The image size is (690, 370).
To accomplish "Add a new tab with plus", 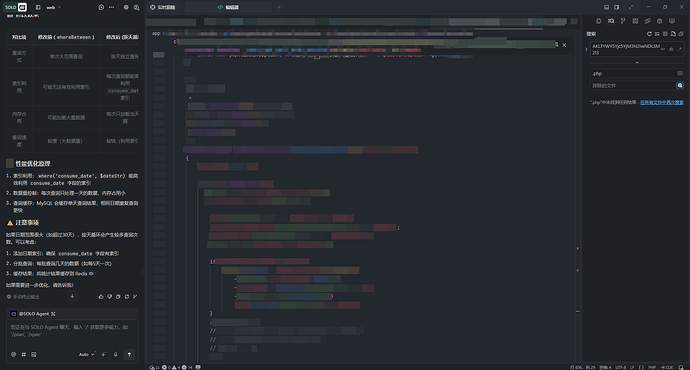I will (279, 7).
